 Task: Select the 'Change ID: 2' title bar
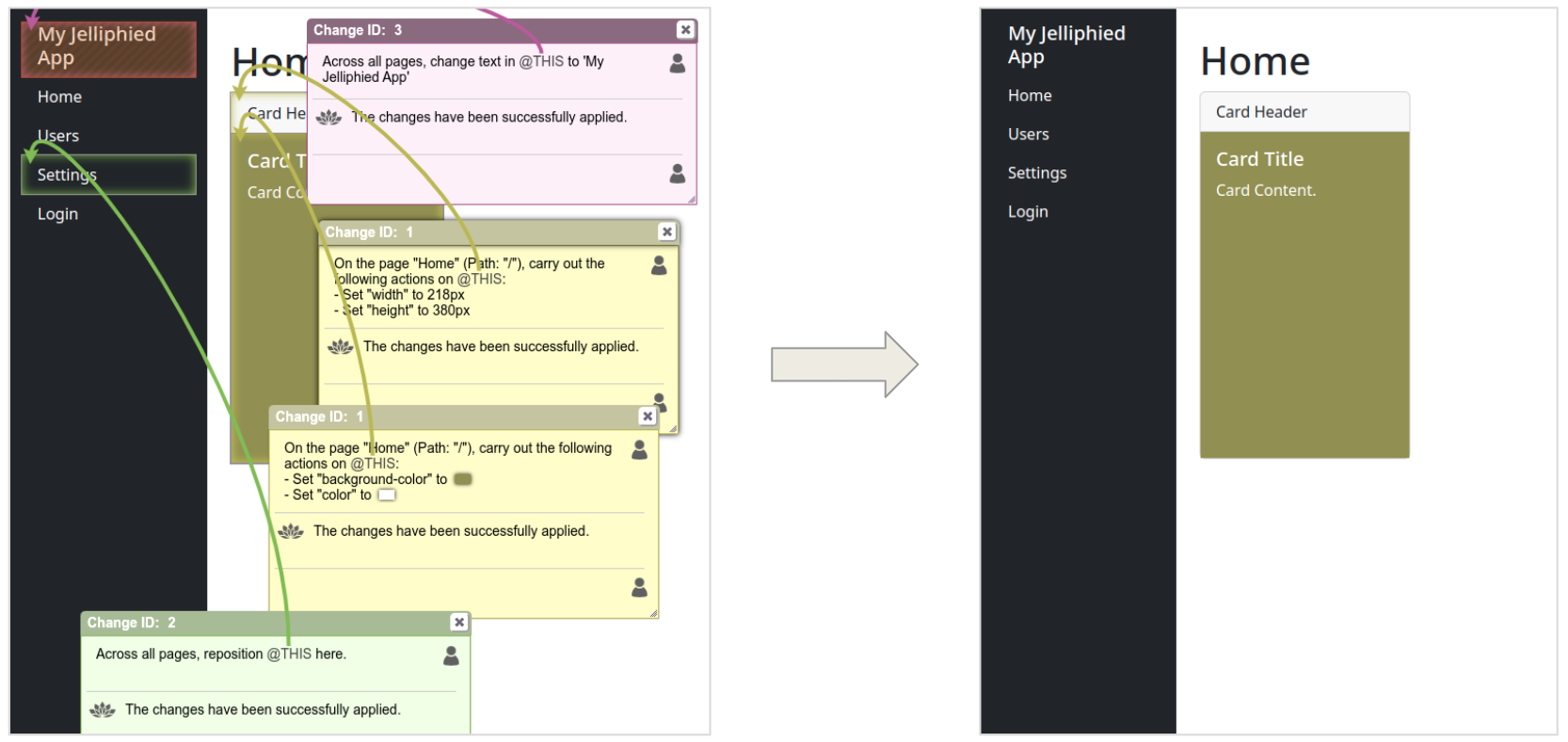point(275,622)
